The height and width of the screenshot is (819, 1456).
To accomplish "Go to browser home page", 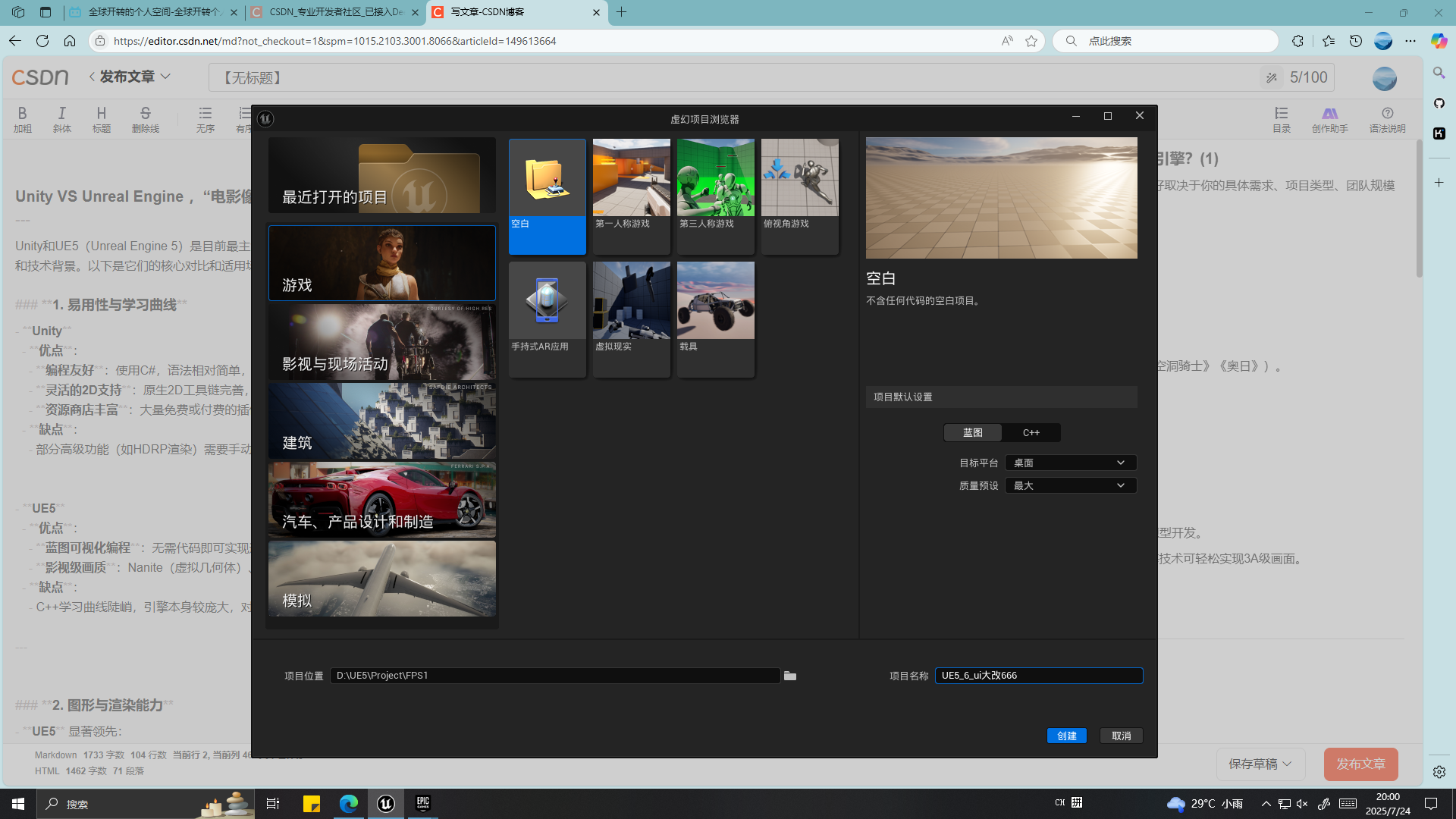I will click(70, 41).
